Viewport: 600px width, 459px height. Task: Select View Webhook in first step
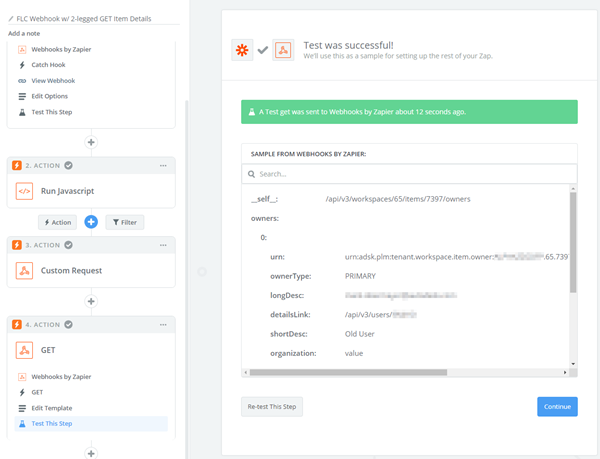(x=53, y=80)
